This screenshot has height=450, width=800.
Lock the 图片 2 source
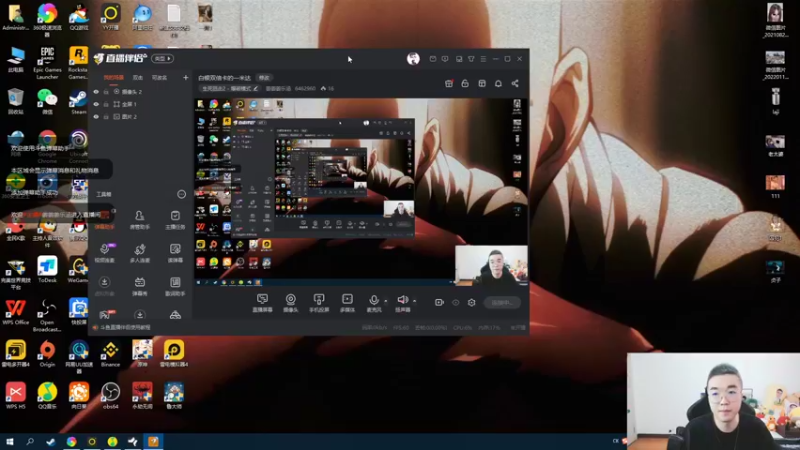coord(106,117)
